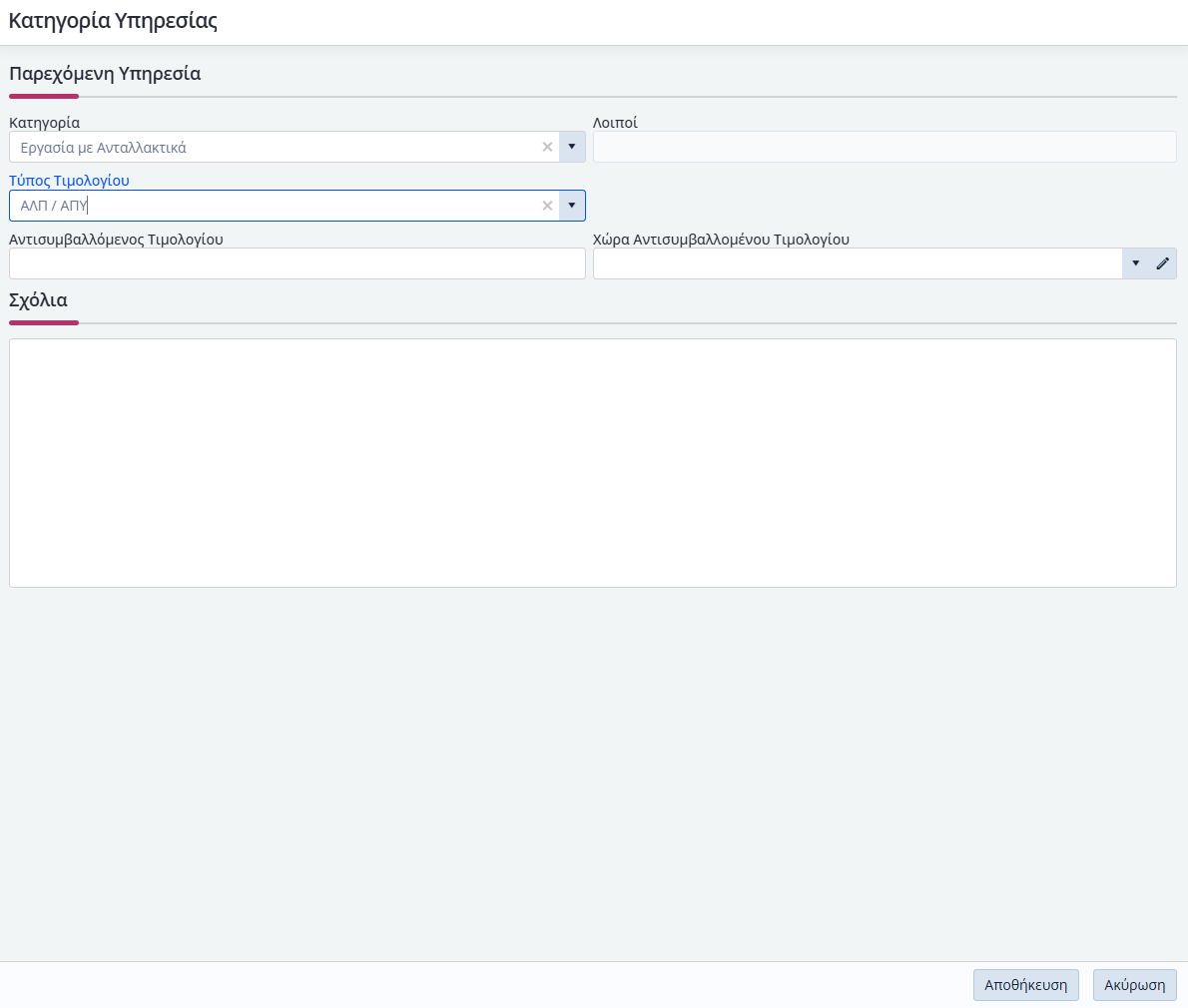Click the Κατηγορία Υπηρεσίας dialog title
This screenshot has height=1008, width=1188.
[x=113, y=21]
